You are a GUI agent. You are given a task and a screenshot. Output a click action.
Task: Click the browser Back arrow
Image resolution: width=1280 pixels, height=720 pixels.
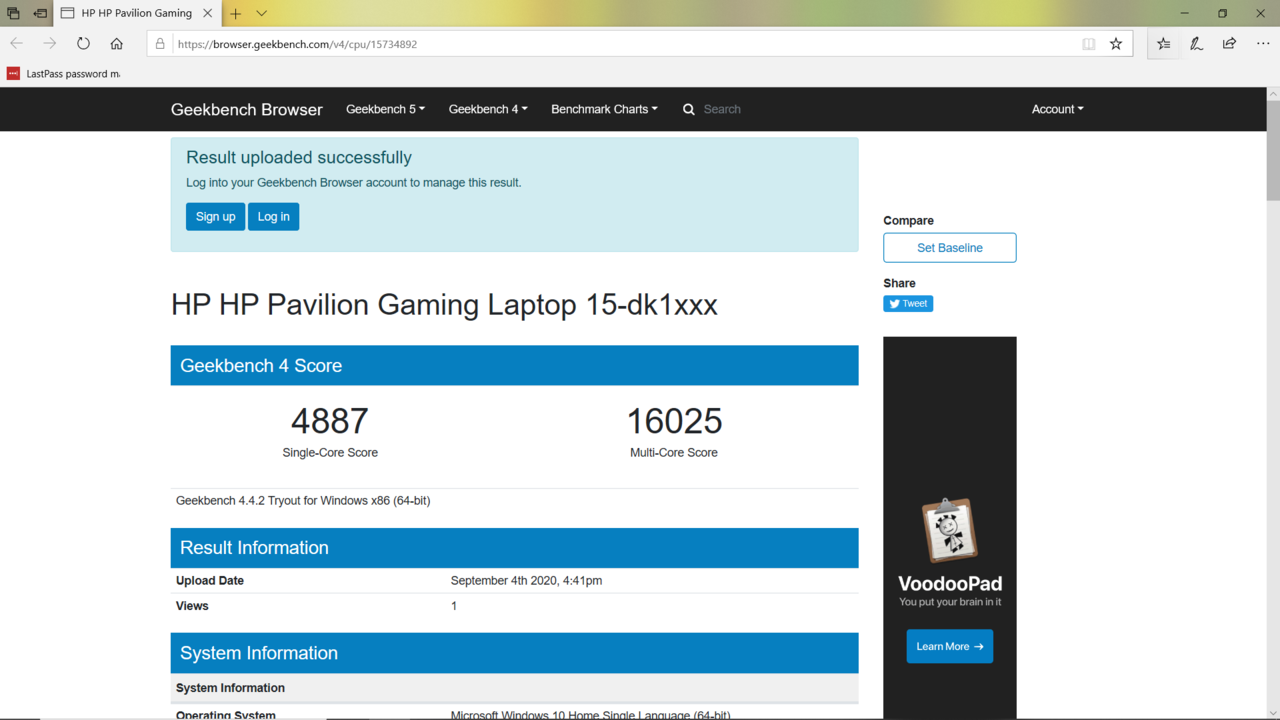point(16,44)
